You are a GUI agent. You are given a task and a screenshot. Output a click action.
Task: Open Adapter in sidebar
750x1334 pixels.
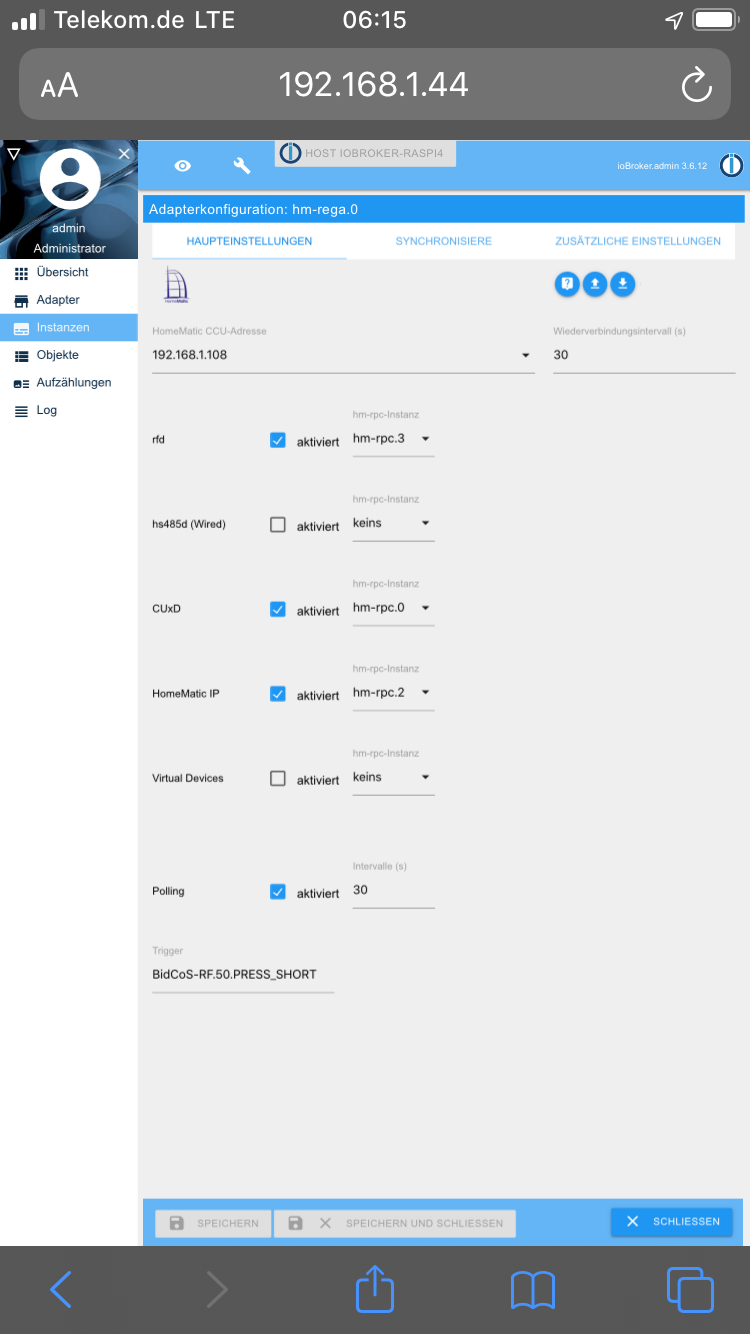tap(69, 300)
